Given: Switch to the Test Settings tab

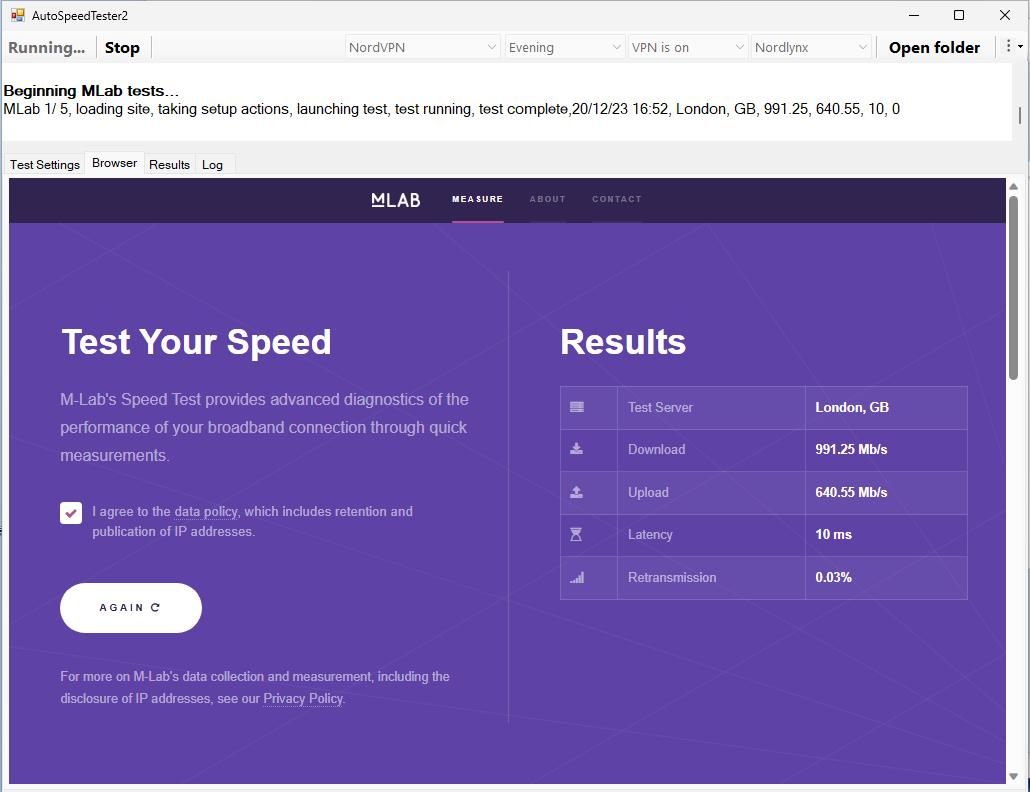Looking at the screenshot, I should click(x=45, y=165).
